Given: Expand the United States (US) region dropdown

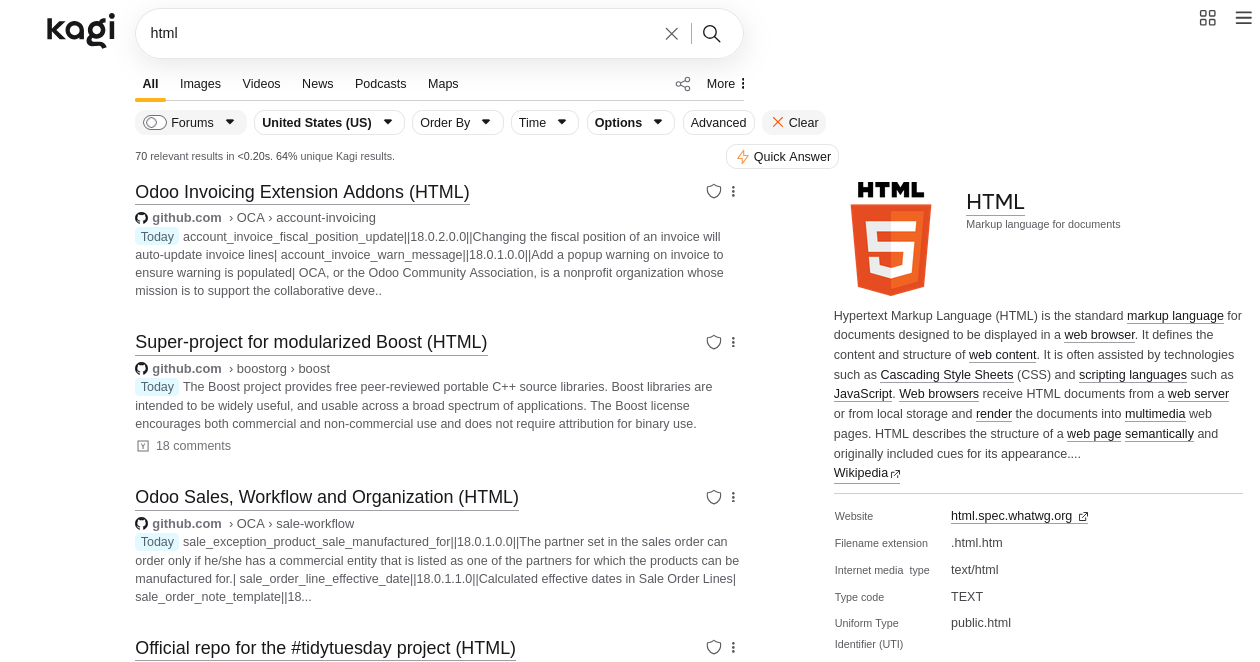Looking at the screenshot, I should pyautogui.click(x=329, y=123).
